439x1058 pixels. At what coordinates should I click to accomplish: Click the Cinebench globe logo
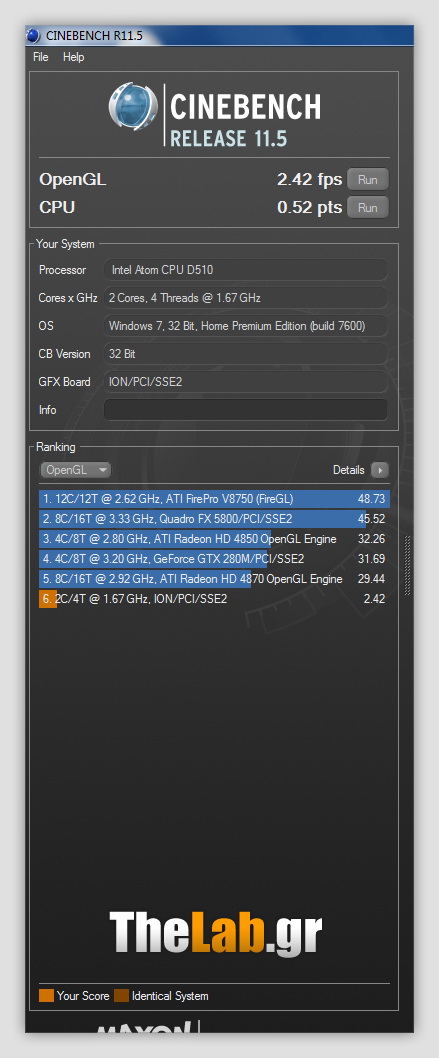(x=133, y=108)
